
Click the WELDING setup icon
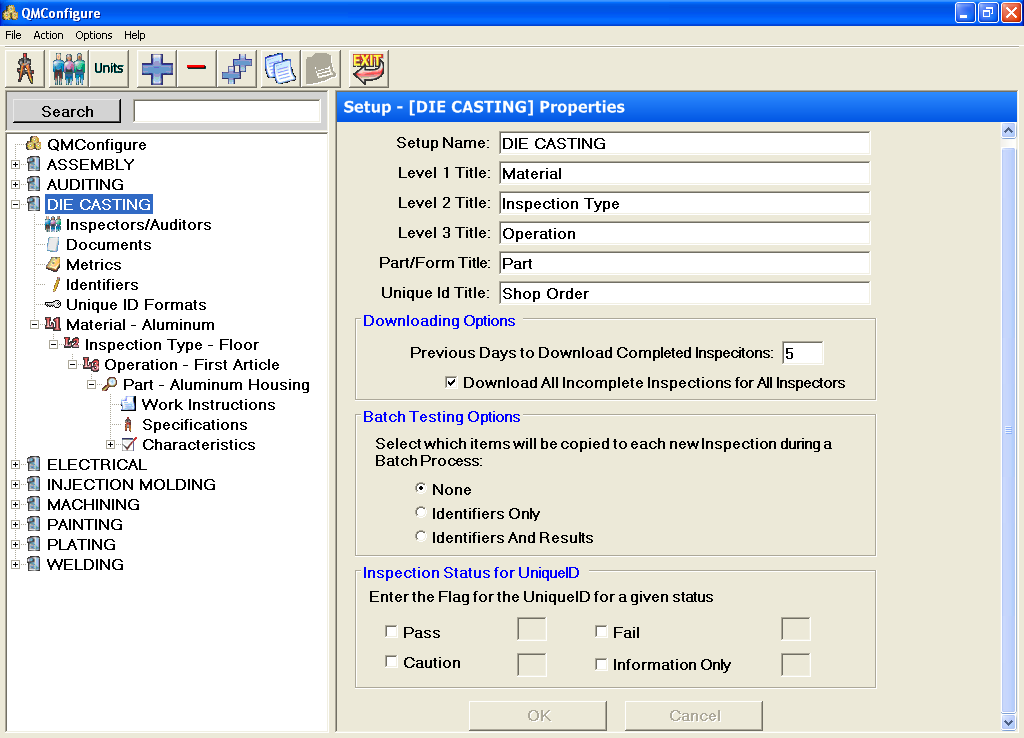[34, 564]
